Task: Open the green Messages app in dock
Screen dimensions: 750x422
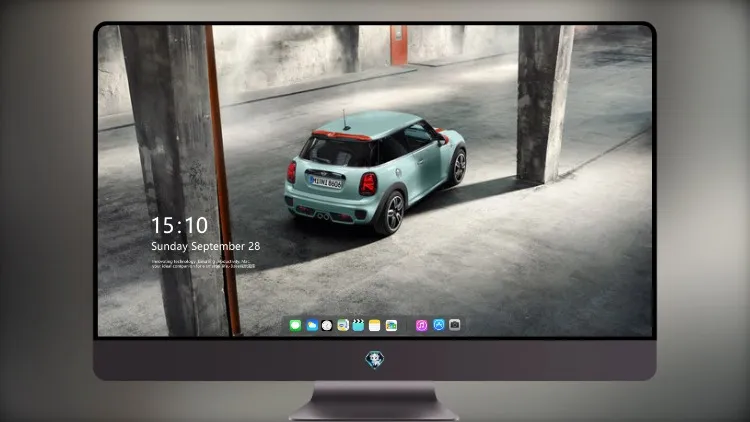Action: tap(296, 325)
